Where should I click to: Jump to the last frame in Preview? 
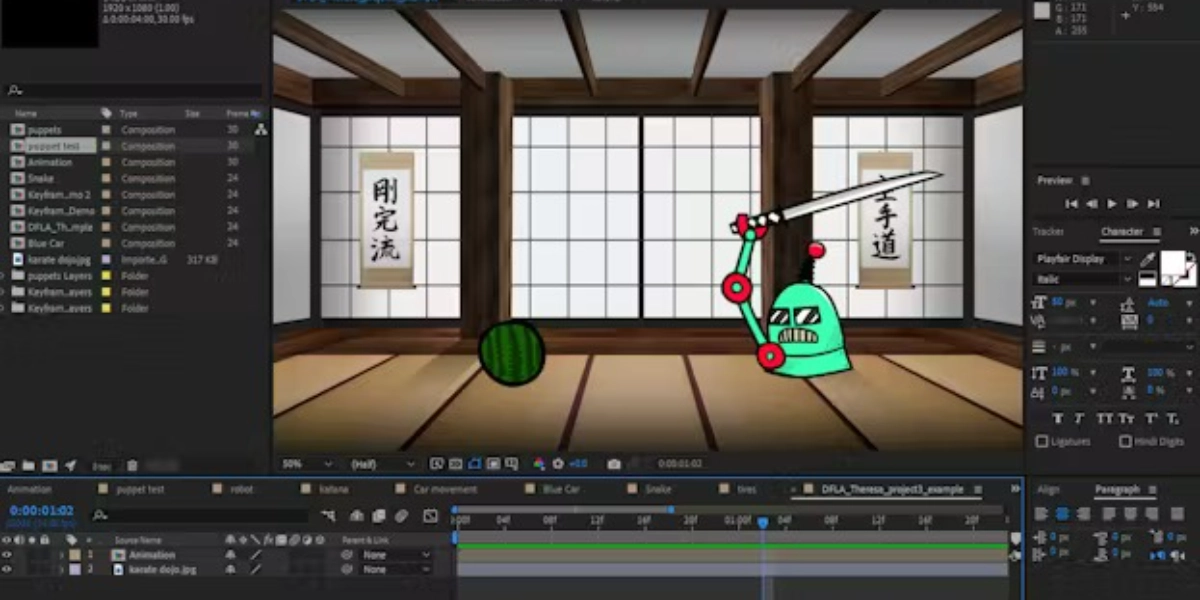[x=1153, y=204]
